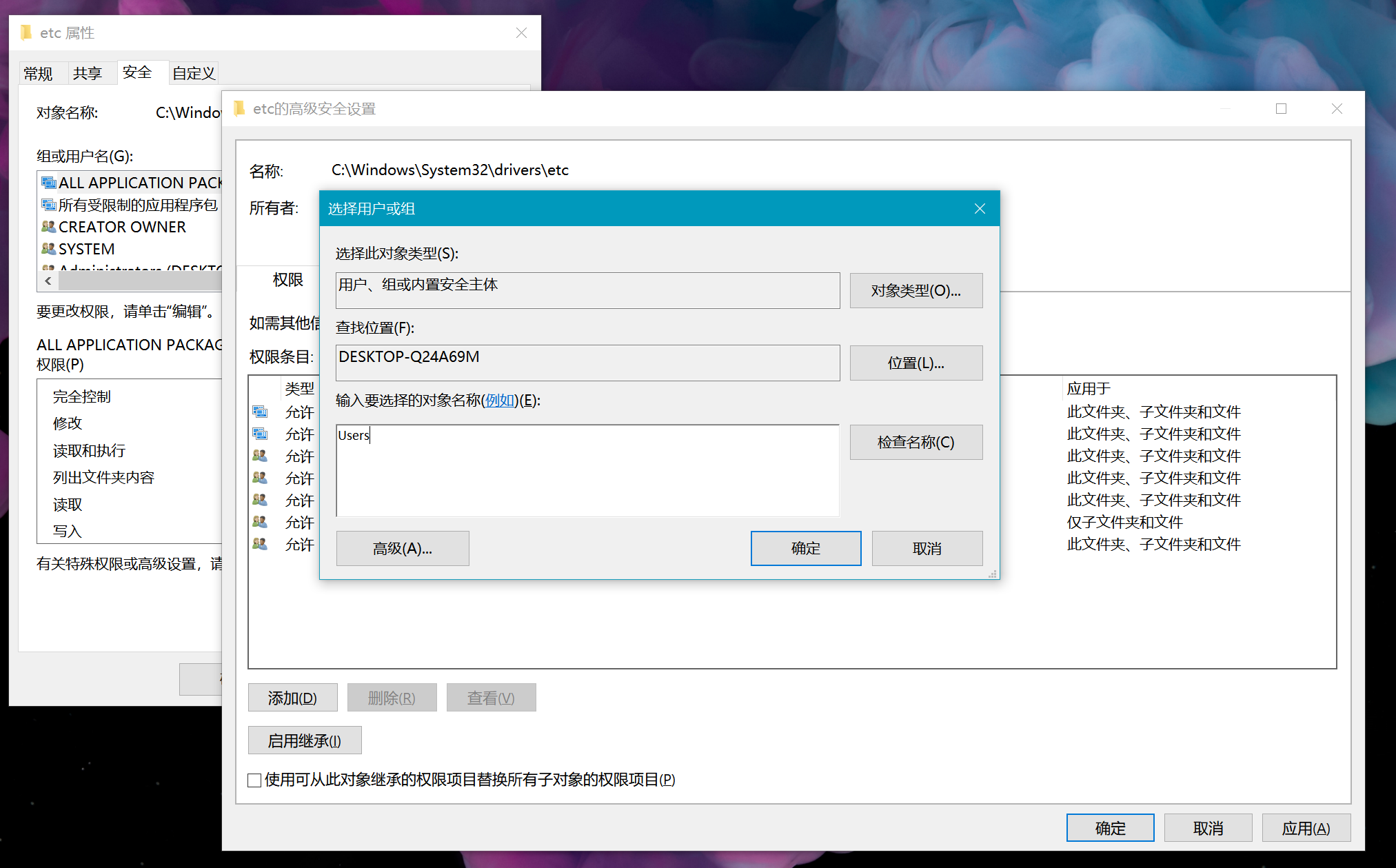Open the 例如 example link

click(500, 401)
